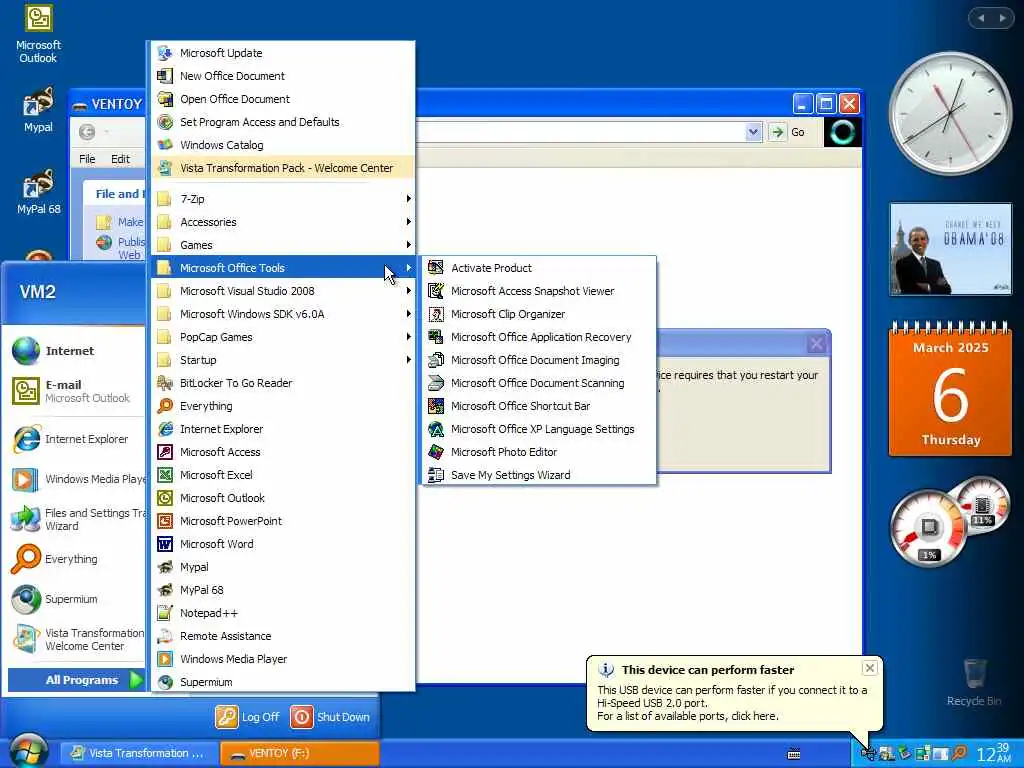Click the USB balloon notification text

click(x=731, y=703)
